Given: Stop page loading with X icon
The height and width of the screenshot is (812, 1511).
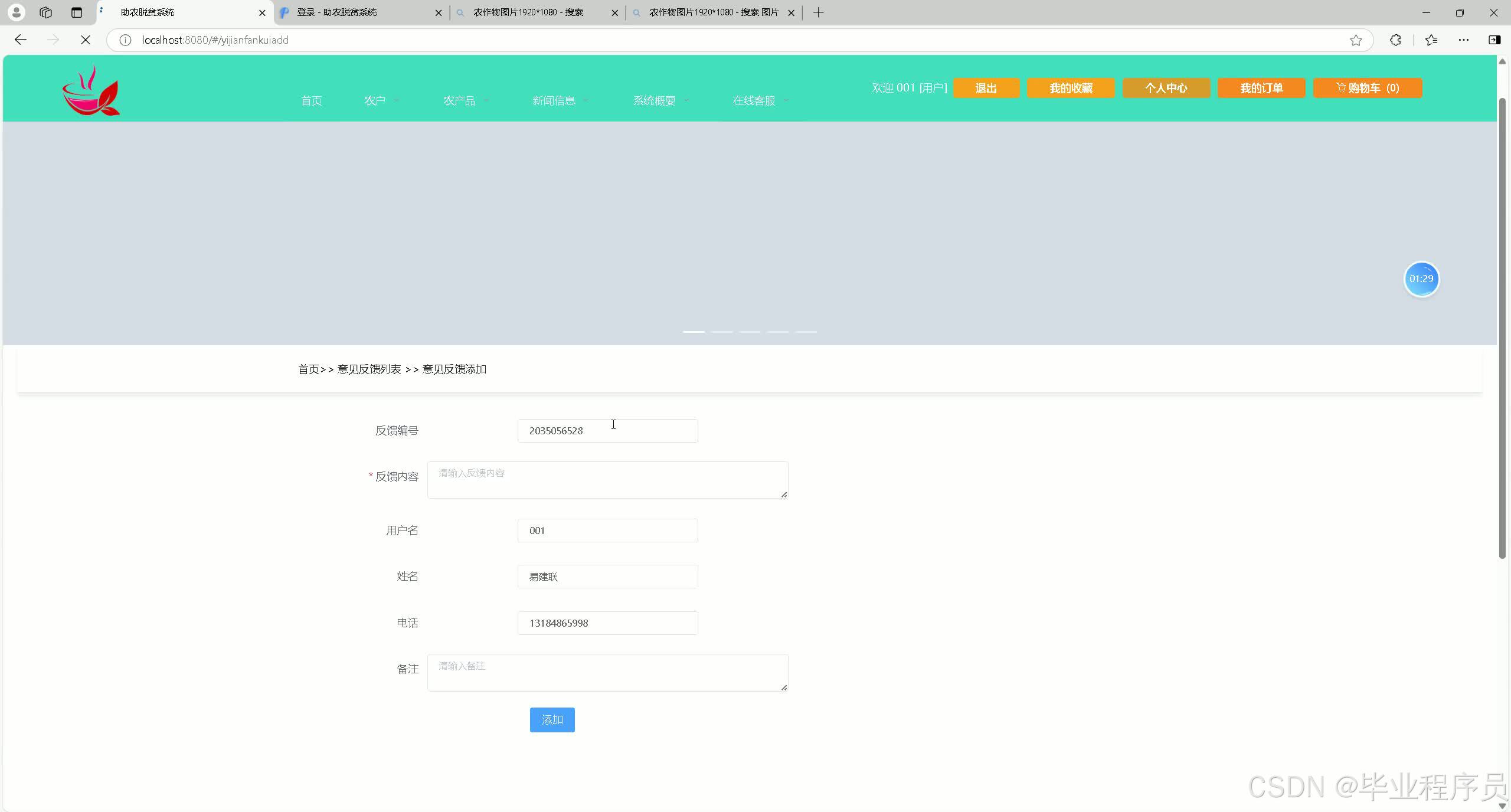Looking at the screenshot, I should [85, 40].
